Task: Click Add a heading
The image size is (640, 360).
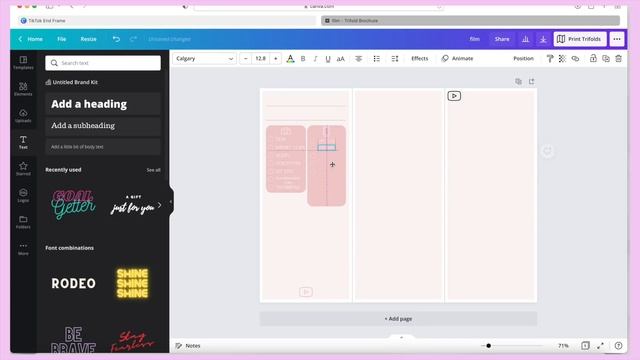Action: (103, 104)
